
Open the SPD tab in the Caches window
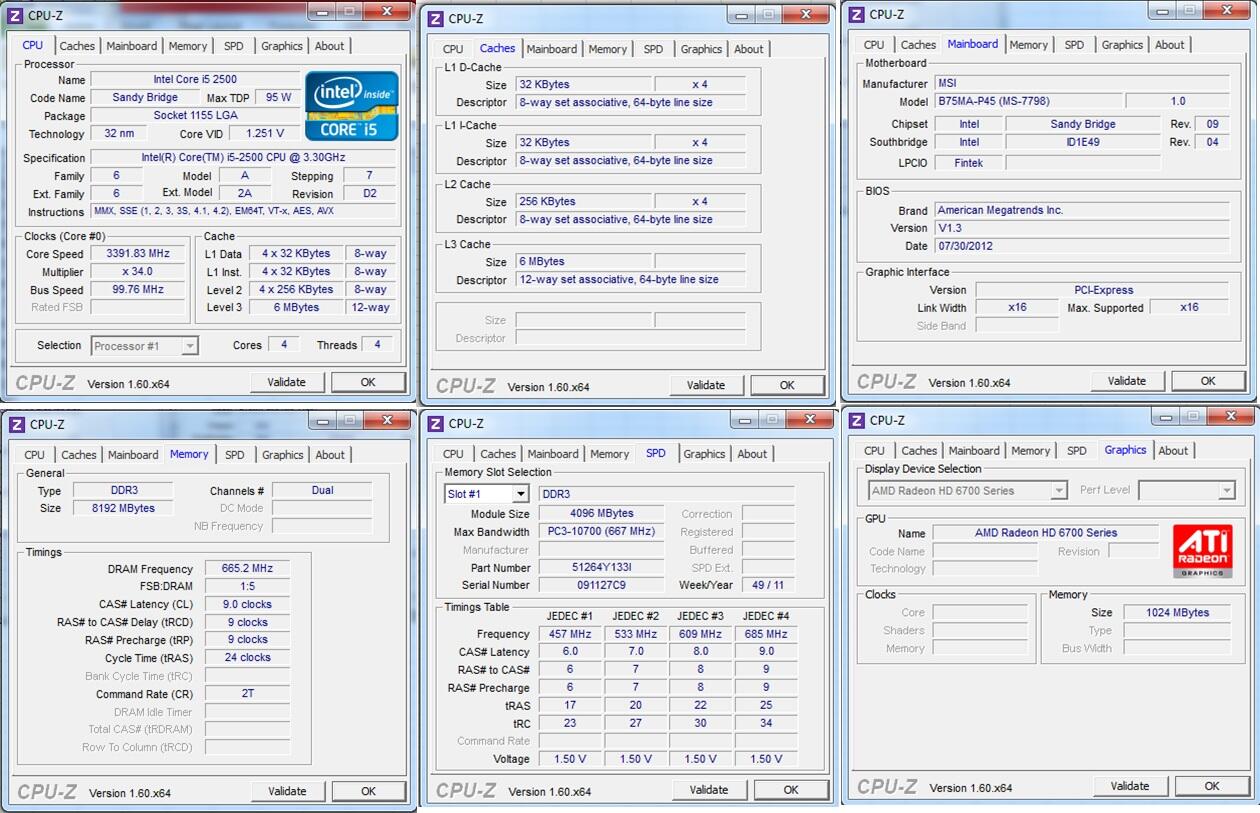tap(653, 49)
